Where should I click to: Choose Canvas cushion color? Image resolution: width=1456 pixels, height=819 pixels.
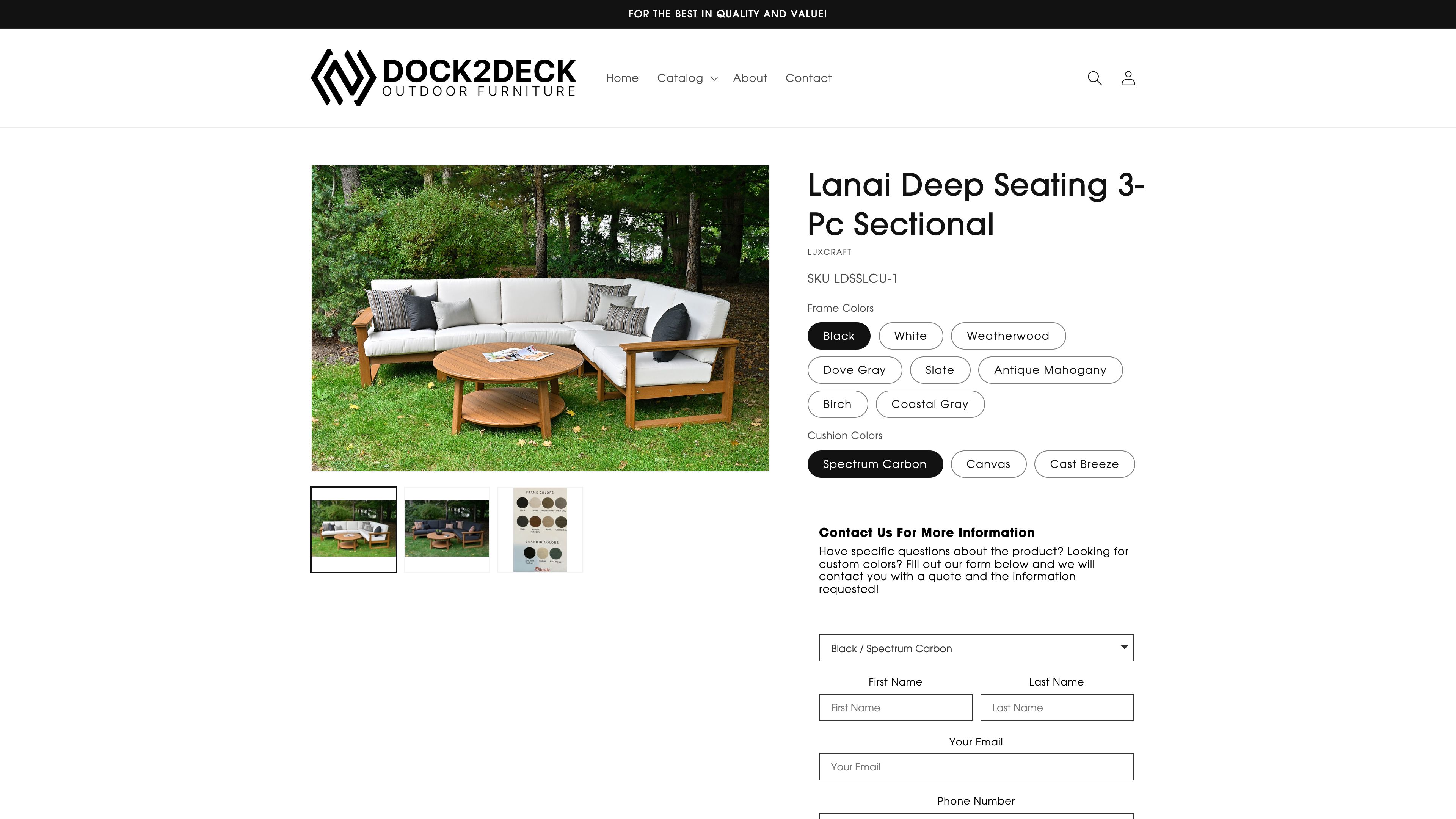pyautogui.click(x=987, y=464)
